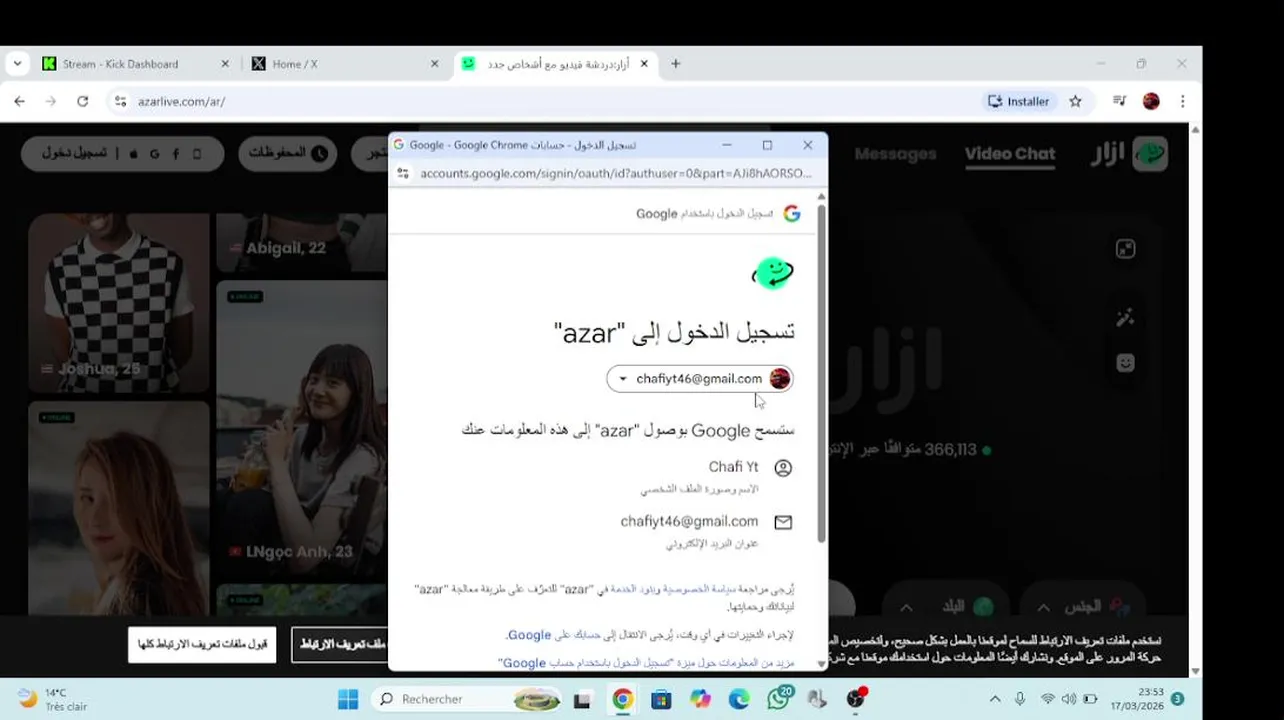Click the microphone tray icon
Image resolution: width=1284 pixels, height=720 pixels.
click(x=1020, y=699)
